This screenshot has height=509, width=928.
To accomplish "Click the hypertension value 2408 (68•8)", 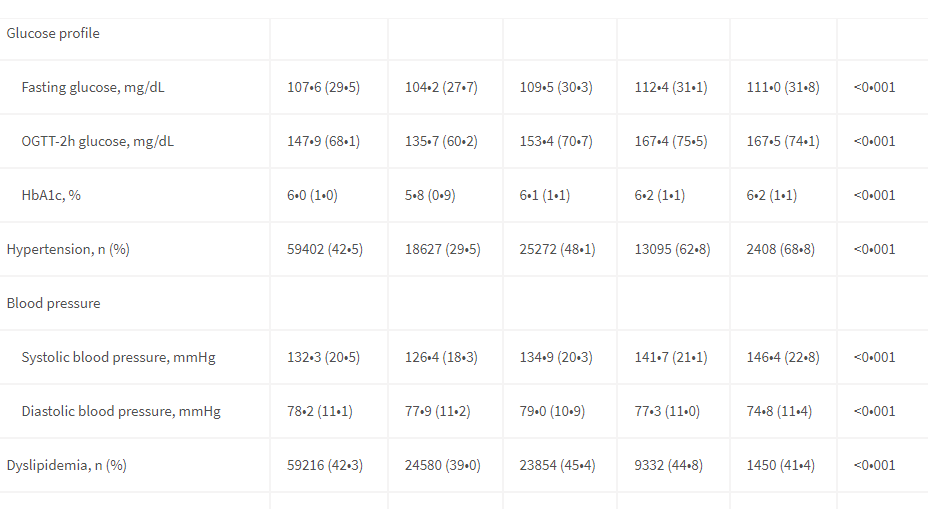I will pyautogui.click(x=780, y=249).
